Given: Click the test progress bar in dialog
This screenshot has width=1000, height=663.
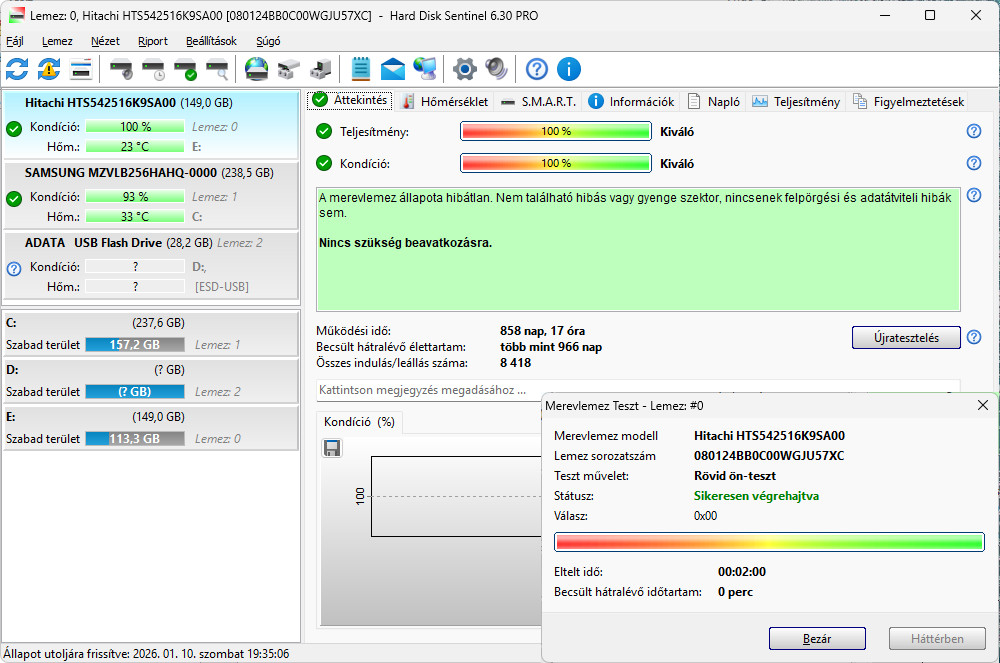Looking at the screenshot, I should coord(769,541).
